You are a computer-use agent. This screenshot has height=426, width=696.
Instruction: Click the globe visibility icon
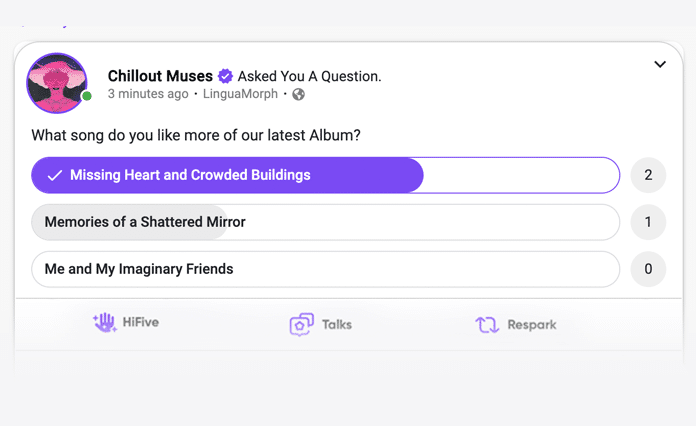[298, 94]
